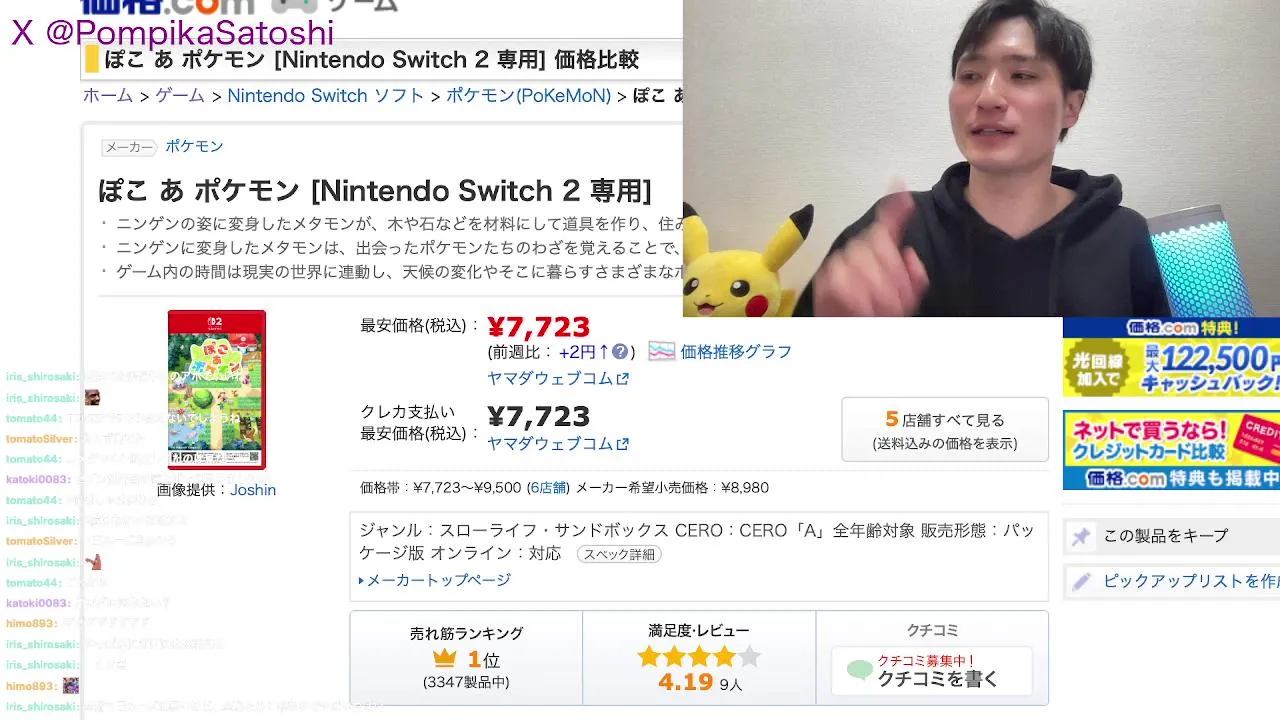
Task: Open the 価格推移グラフ chart icon
Action: coord(662,352)
